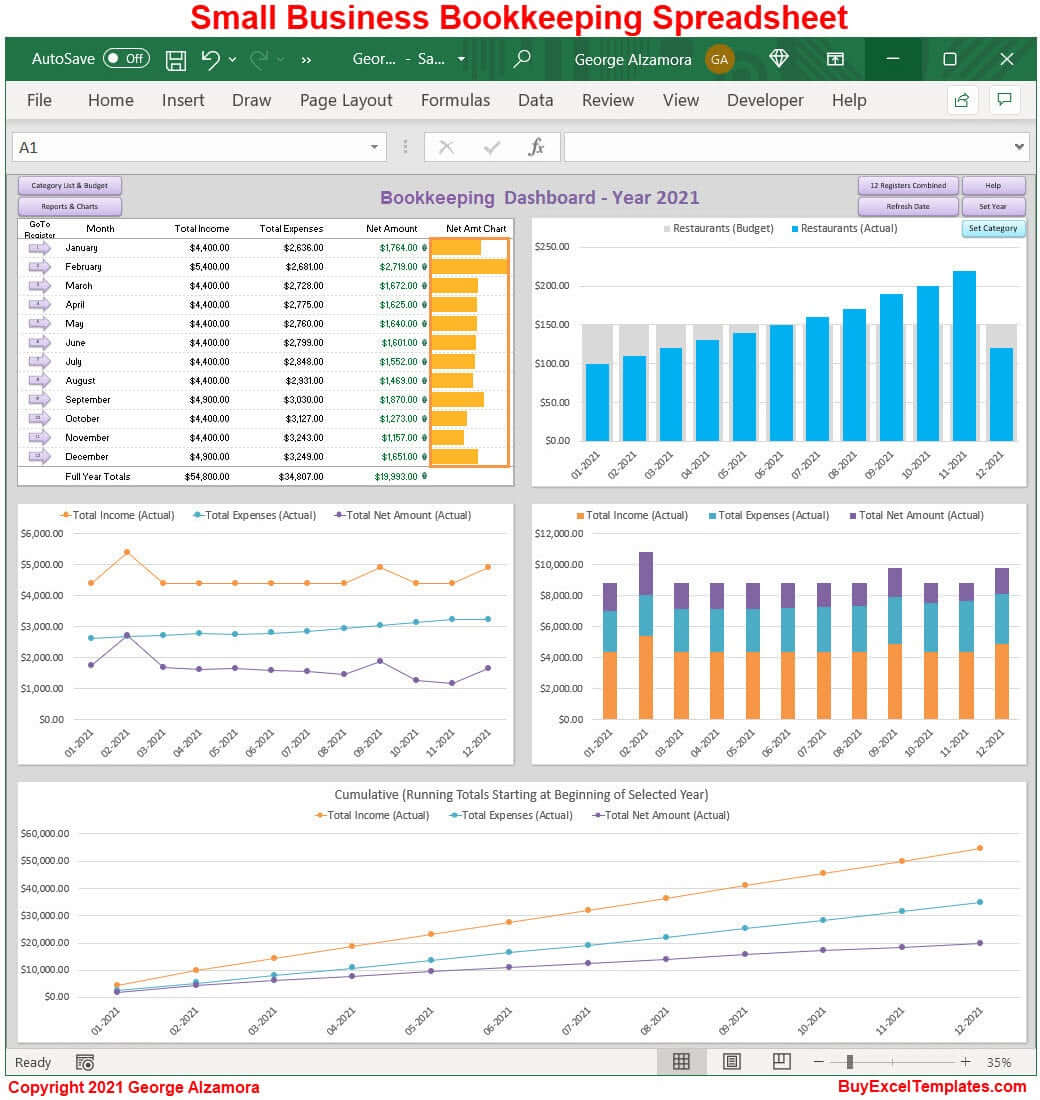The image size is (1040, 1100).
Task: Switch to the Formulas ribbon tab
Action: 455,100
